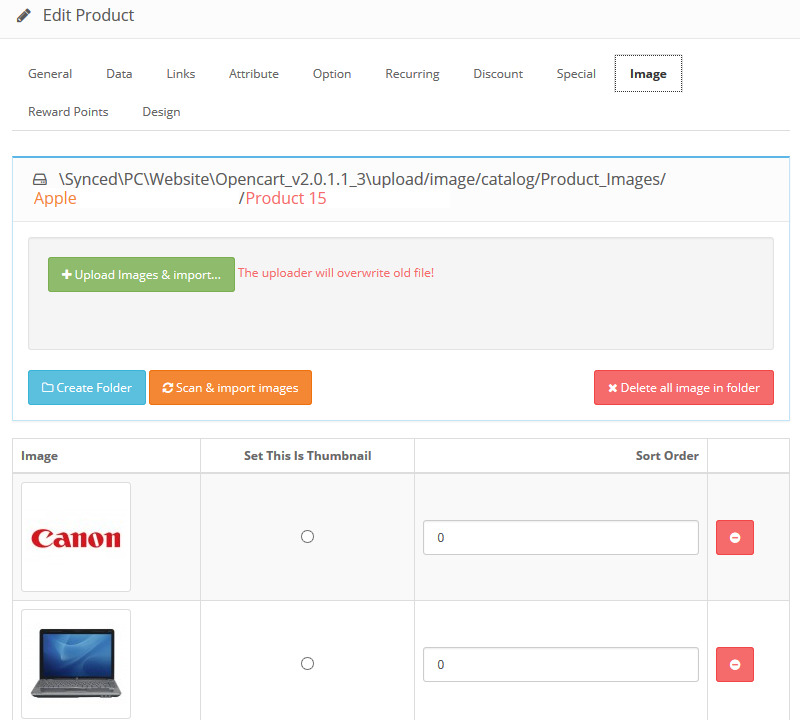Image resolution: width=800 pixels, height=720 pixels.
Task: Select the Option tab
Action: (332, 74)
